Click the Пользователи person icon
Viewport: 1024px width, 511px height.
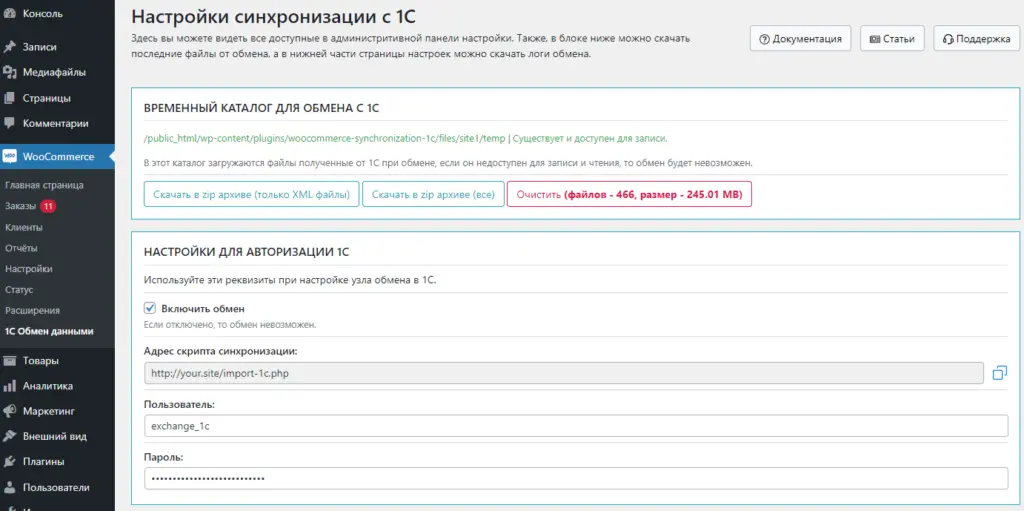tap(9, 487)
